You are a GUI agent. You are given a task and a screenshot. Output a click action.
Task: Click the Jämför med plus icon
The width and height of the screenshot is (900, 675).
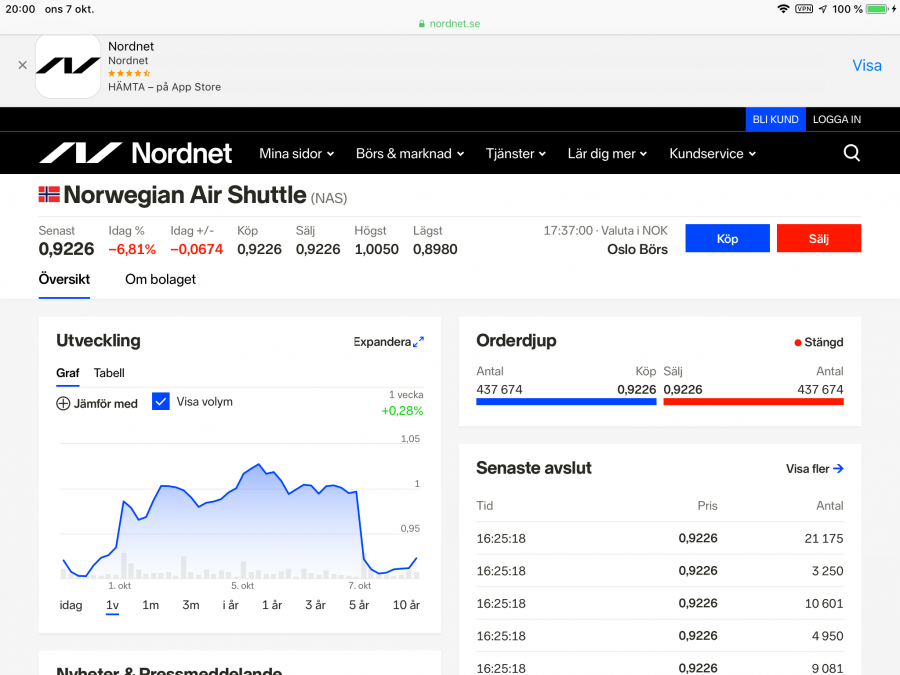tap(63, 403)
